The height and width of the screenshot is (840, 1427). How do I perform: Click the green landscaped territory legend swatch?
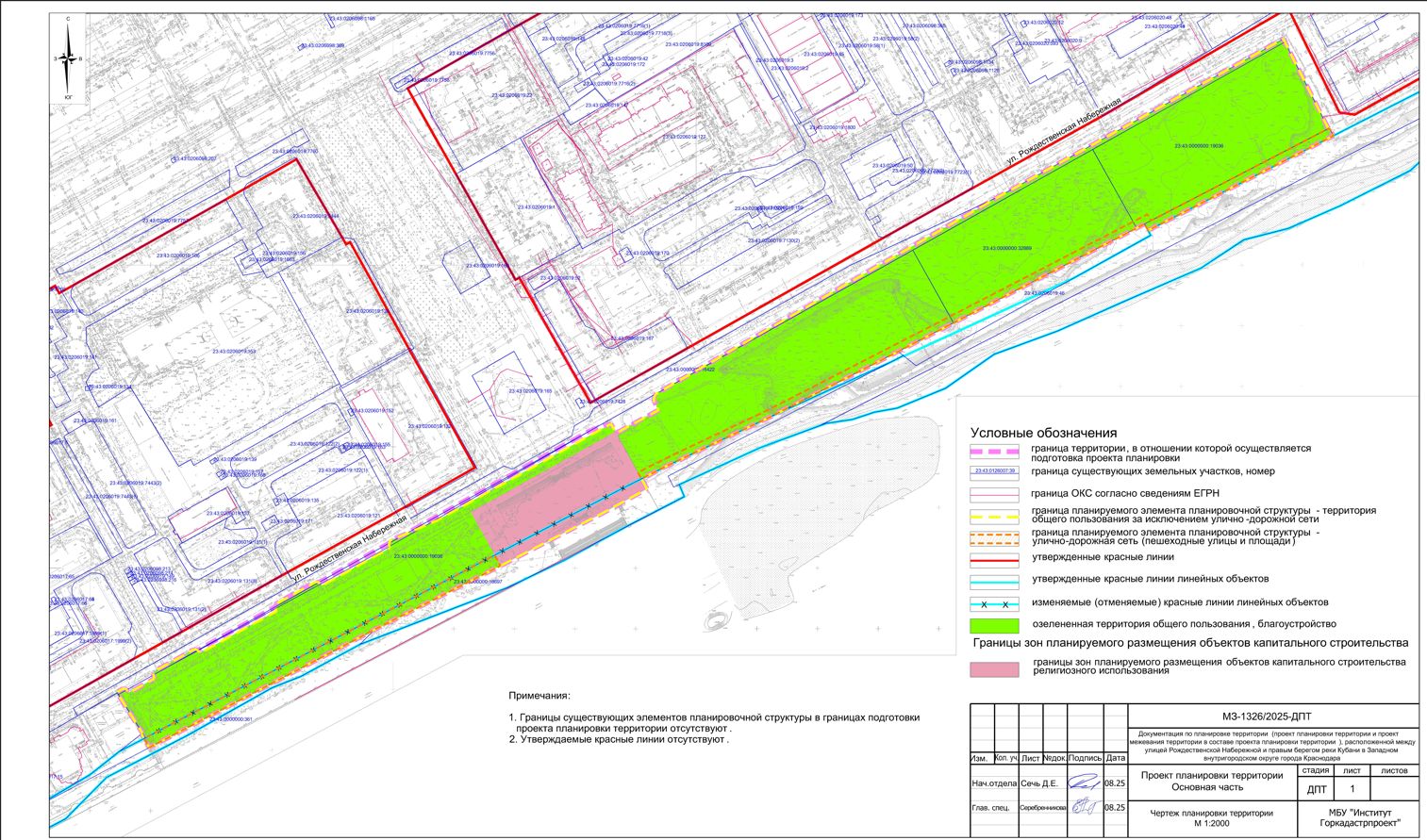click(994, 625)
